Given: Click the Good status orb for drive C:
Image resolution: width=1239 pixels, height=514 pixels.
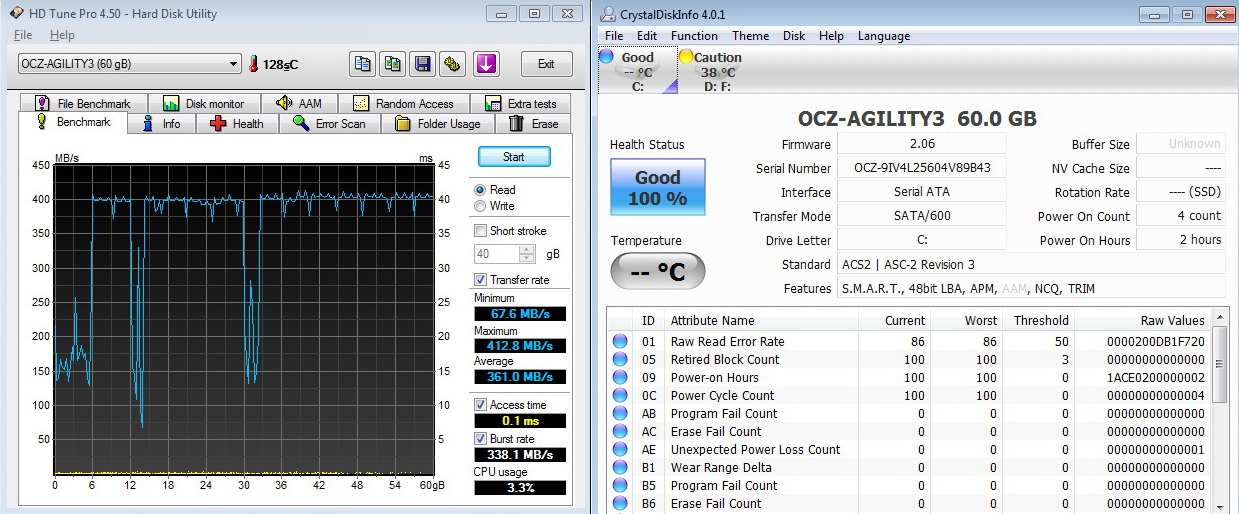Looking at the screenshot, I should 606,57.
